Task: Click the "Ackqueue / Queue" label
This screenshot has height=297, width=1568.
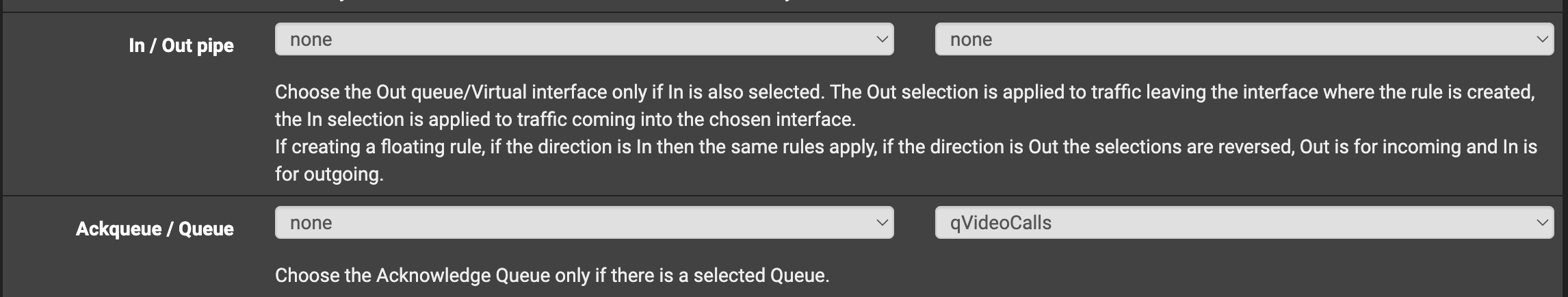Action: tap(155, 229)
